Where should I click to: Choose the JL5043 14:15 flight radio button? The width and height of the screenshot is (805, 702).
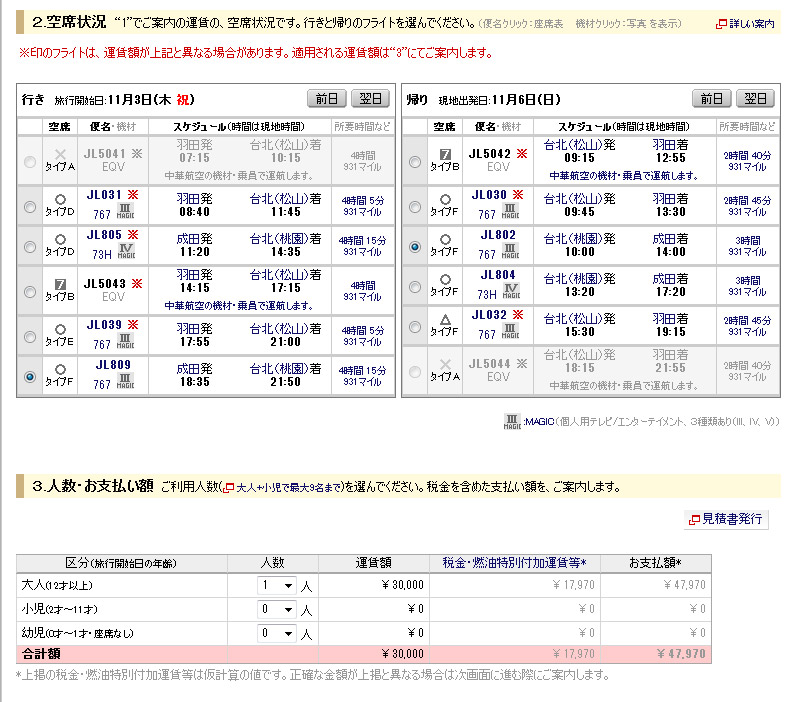pos(30,292)
